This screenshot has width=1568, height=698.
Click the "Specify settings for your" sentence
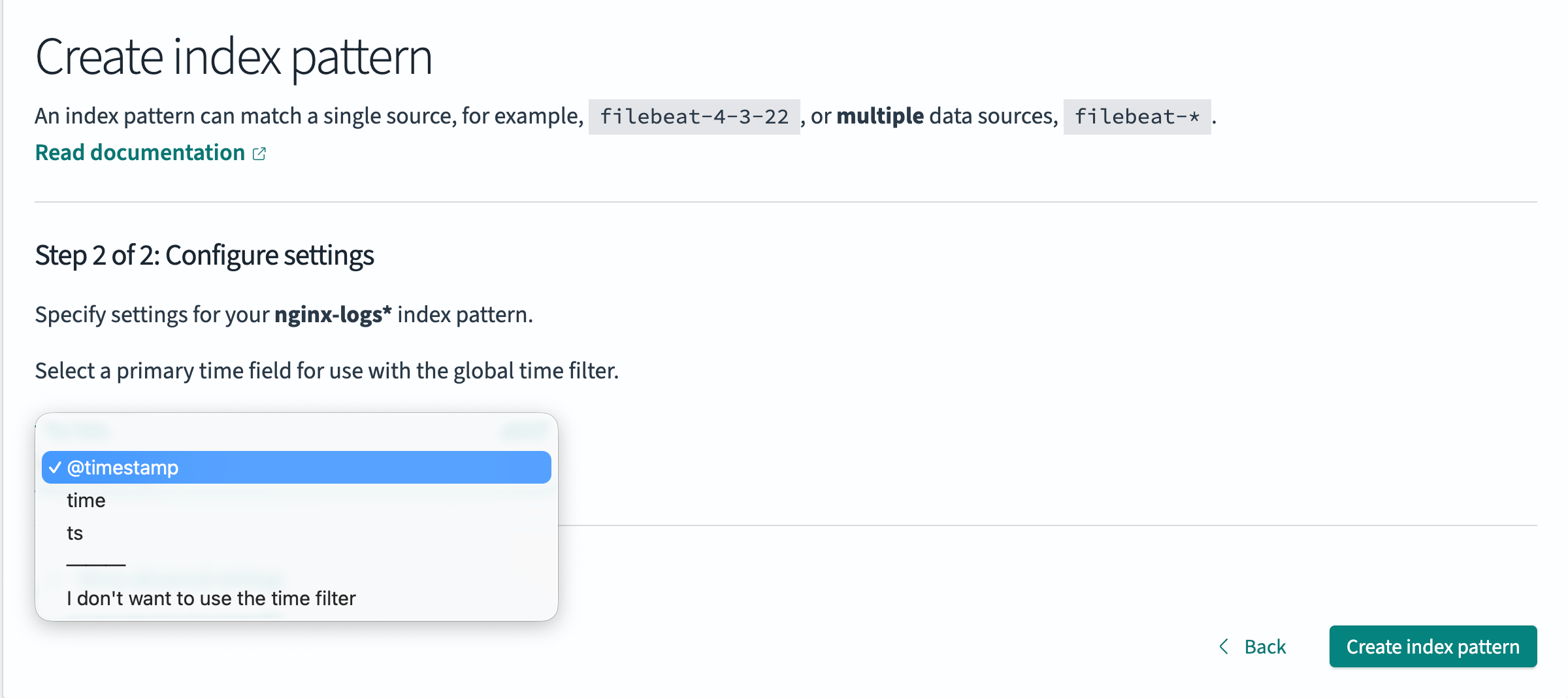(x=152, y=315)
